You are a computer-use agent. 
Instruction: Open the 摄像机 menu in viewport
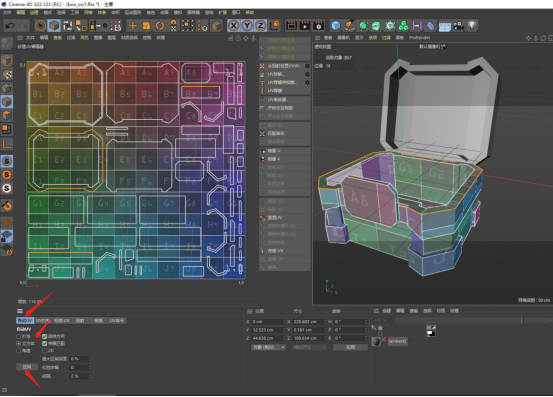343,38
